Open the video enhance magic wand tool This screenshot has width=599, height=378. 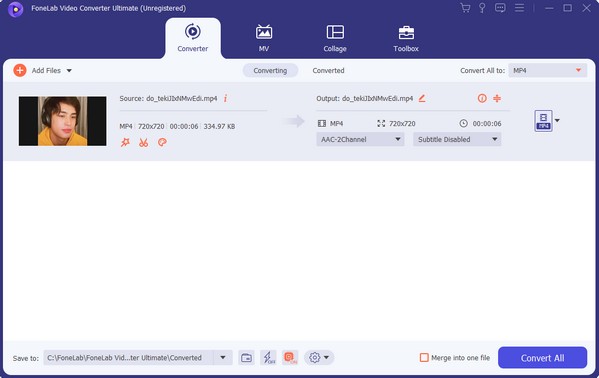click(125, 143)
